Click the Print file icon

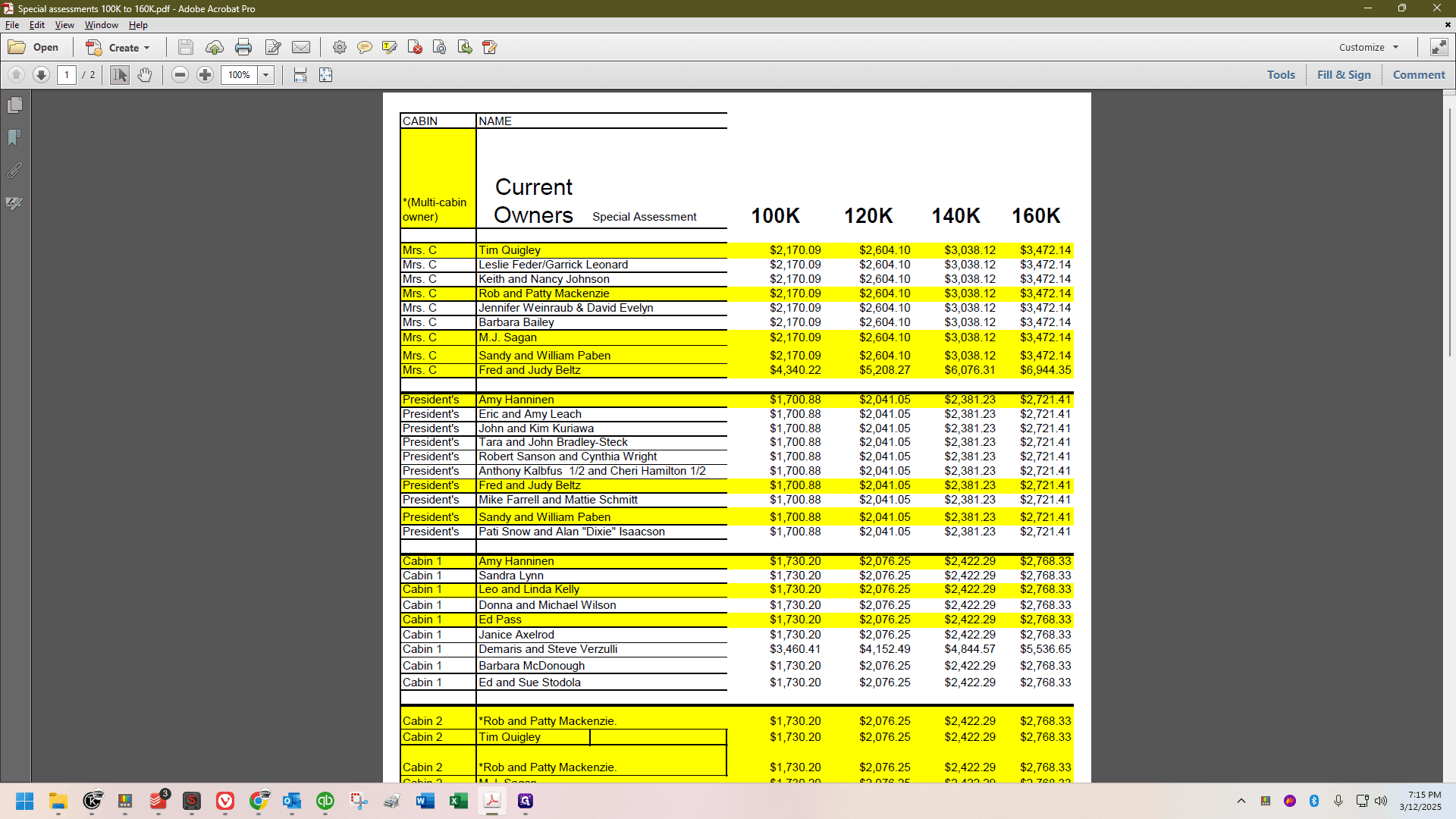(243, 47)
